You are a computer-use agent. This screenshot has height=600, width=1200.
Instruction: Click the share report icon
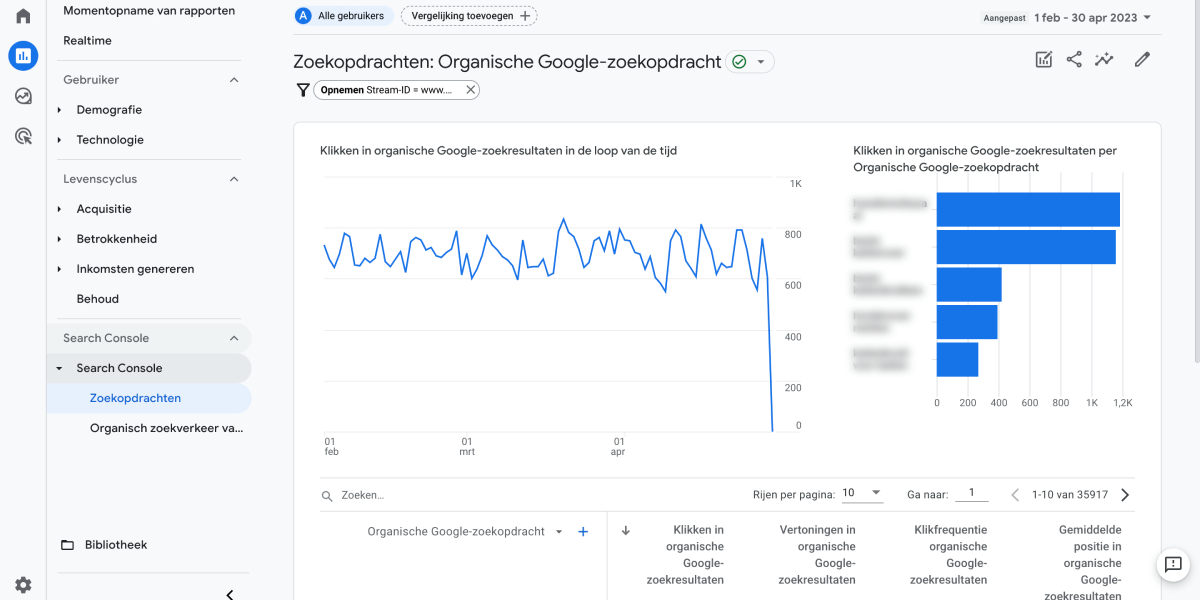1074,60
